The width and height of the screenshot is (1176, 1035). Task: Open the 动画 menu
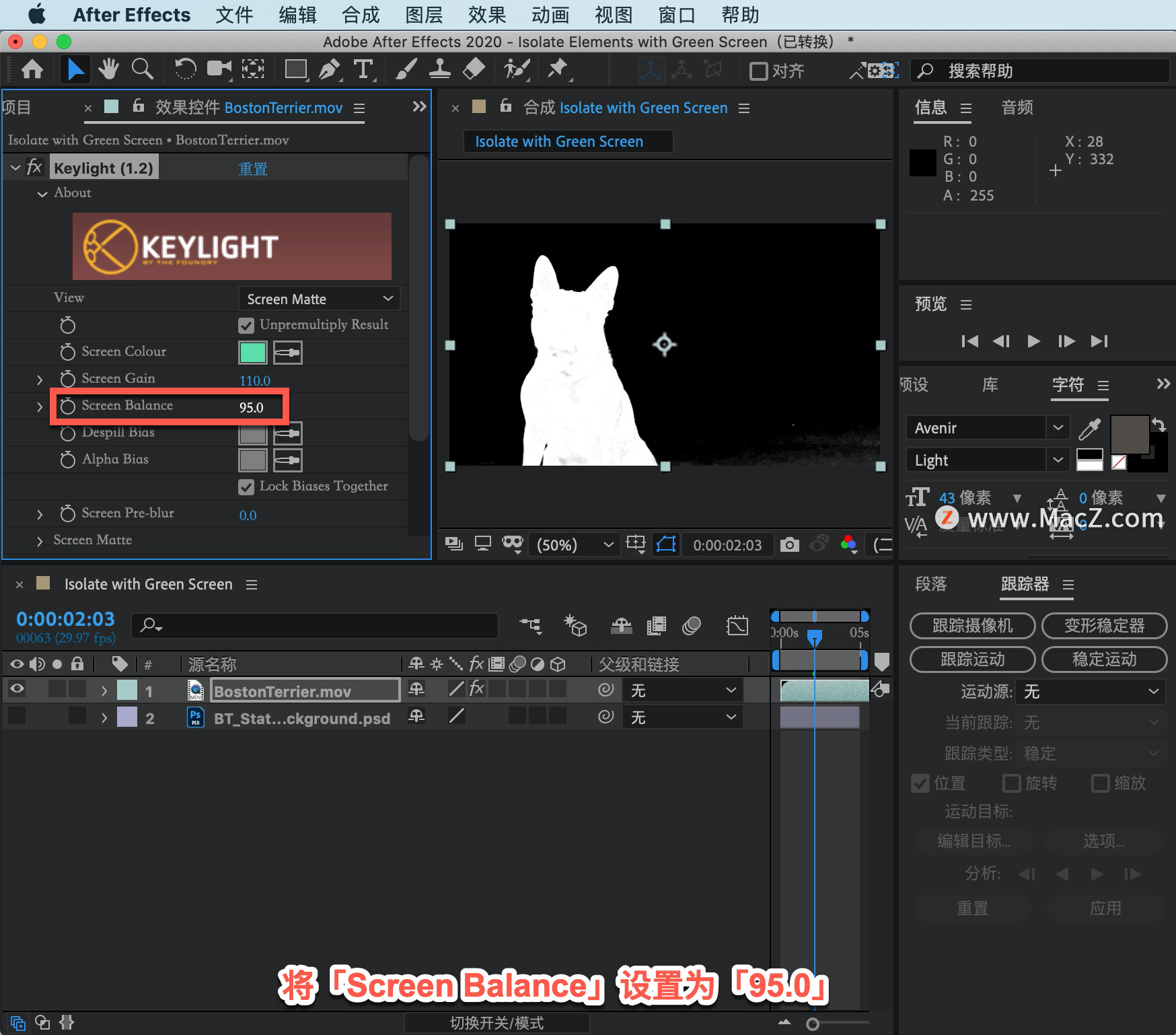(550, 15)
